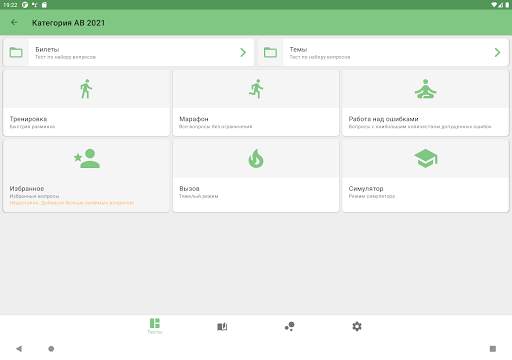Viewport: 512px width, 360px height.
Task: Tap the Android home circle button
Action: click(x=51, y=349)
